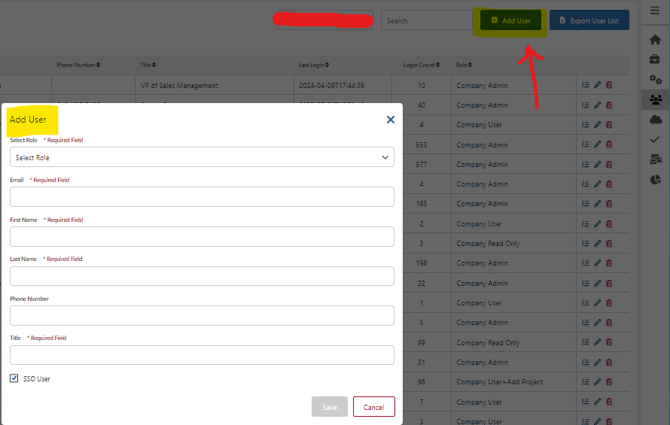670x425 pixels.
Task: Delete the first user row using trash icon
Action: click(608, 86)
